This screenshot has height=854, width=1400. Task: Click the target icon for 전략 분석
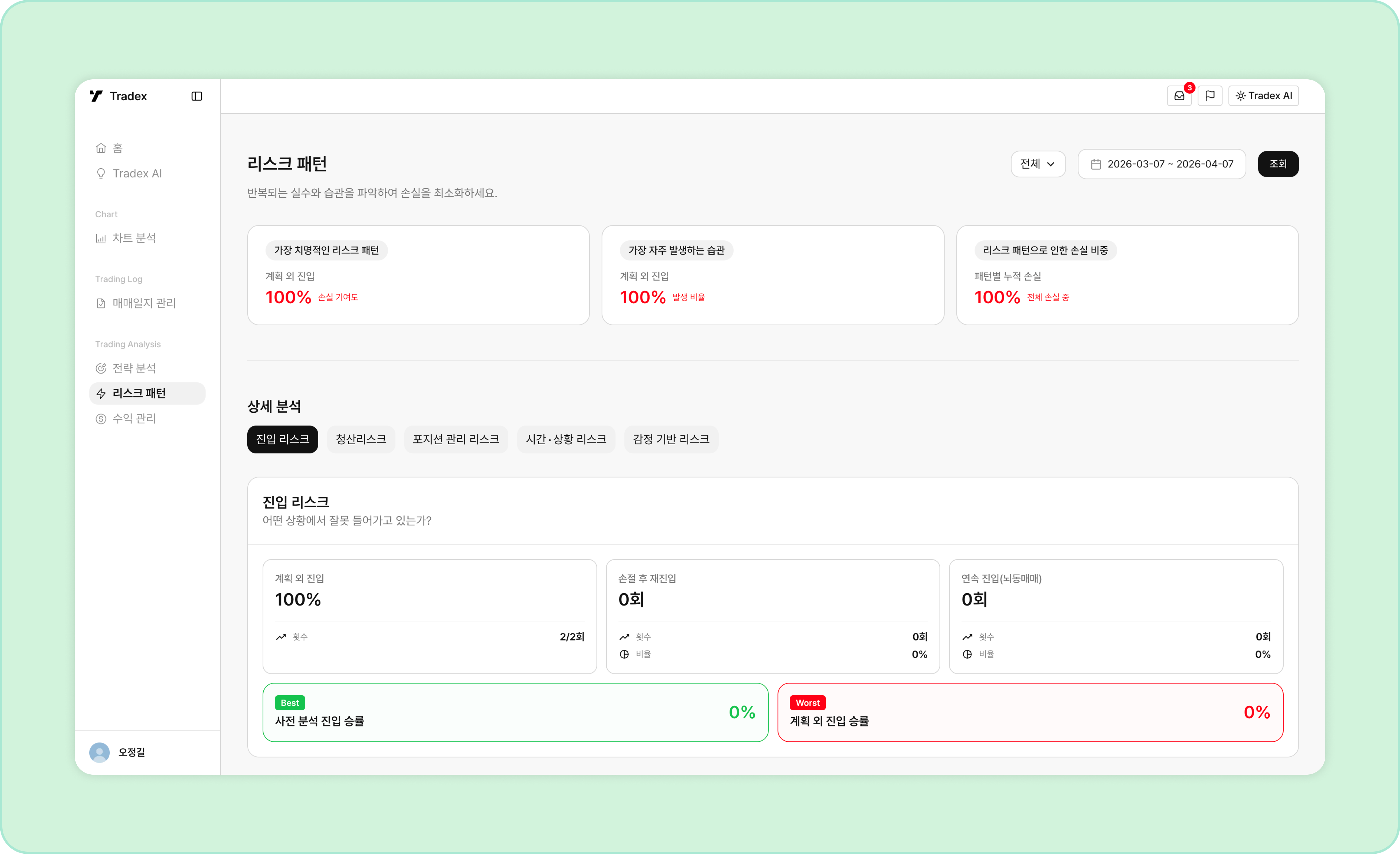pos(101,368)
